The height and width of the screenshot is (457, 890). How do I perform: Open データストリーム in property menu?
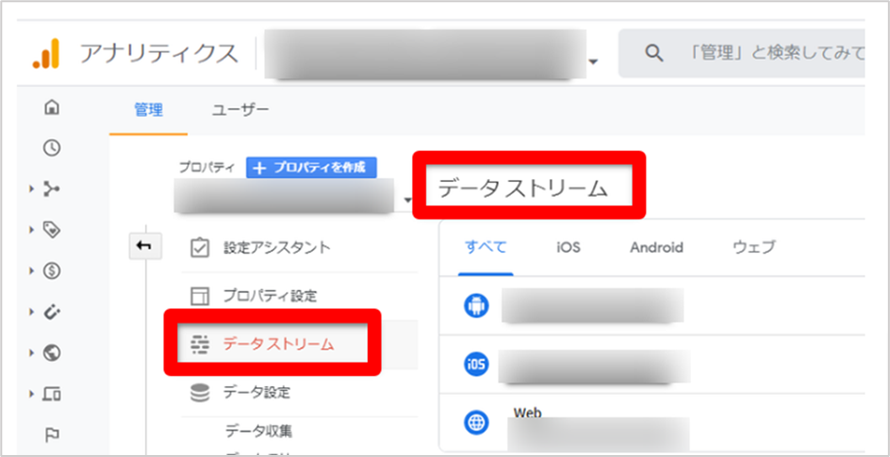point(279,344)
